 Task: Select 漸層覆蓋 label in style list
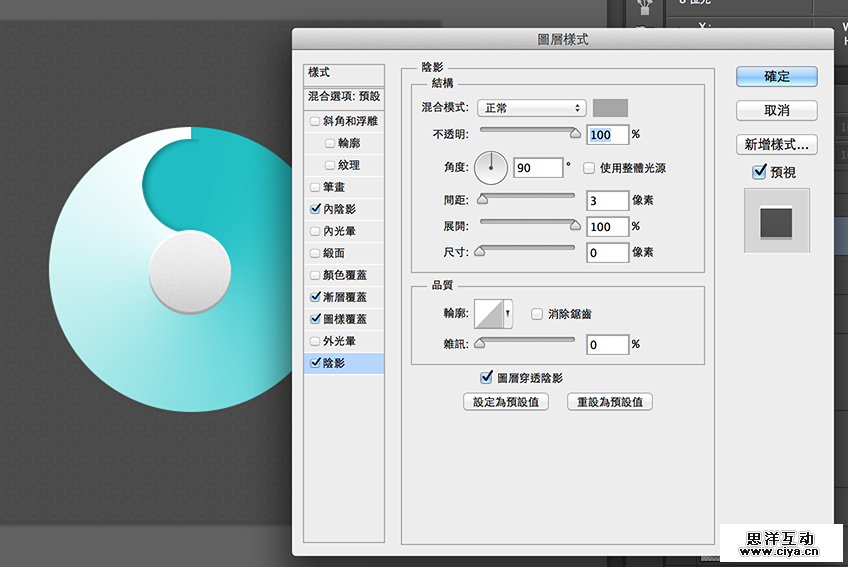coord(345,297)
